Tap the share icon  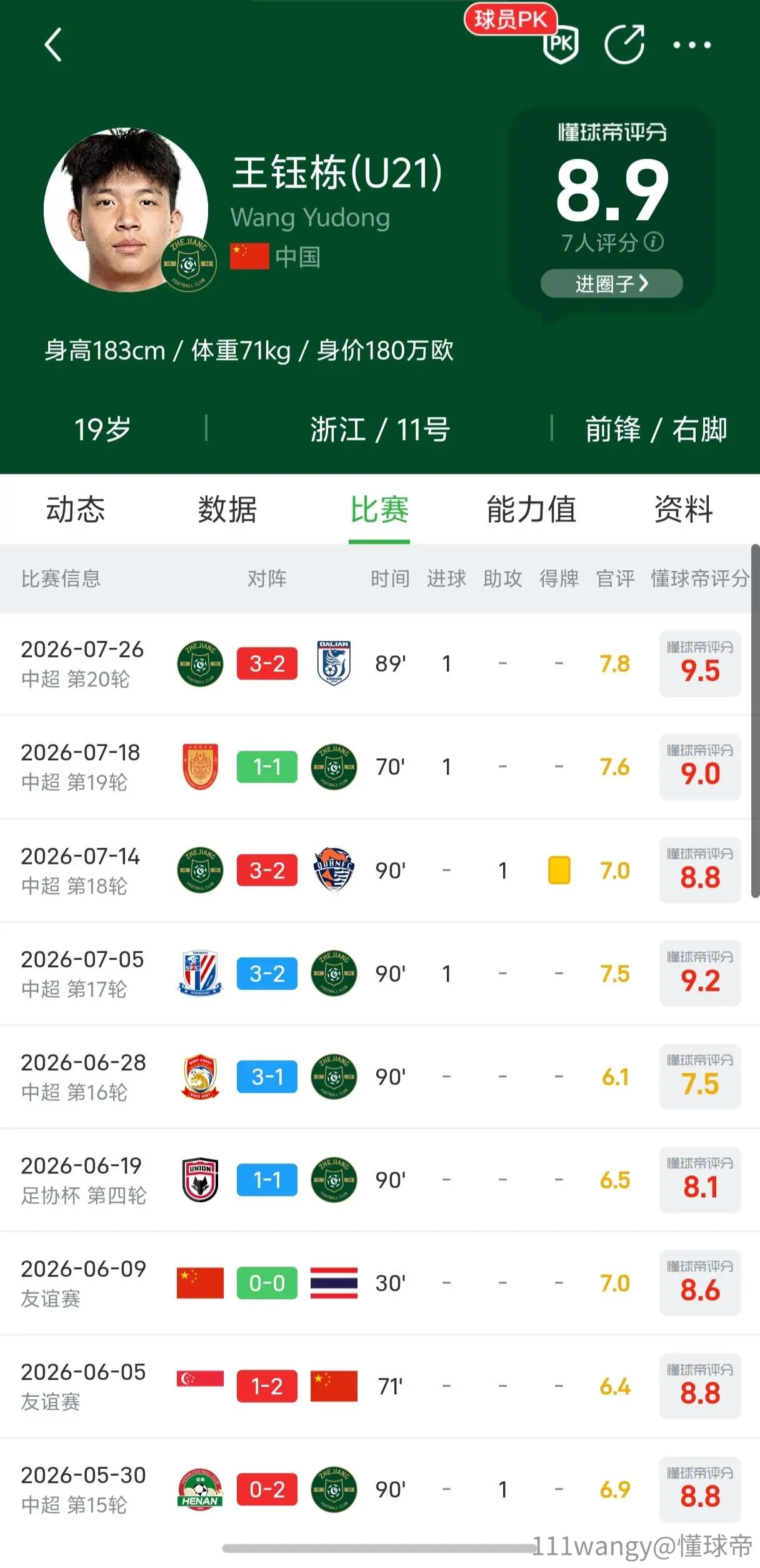pyautogui.click(x=624, y=44)
